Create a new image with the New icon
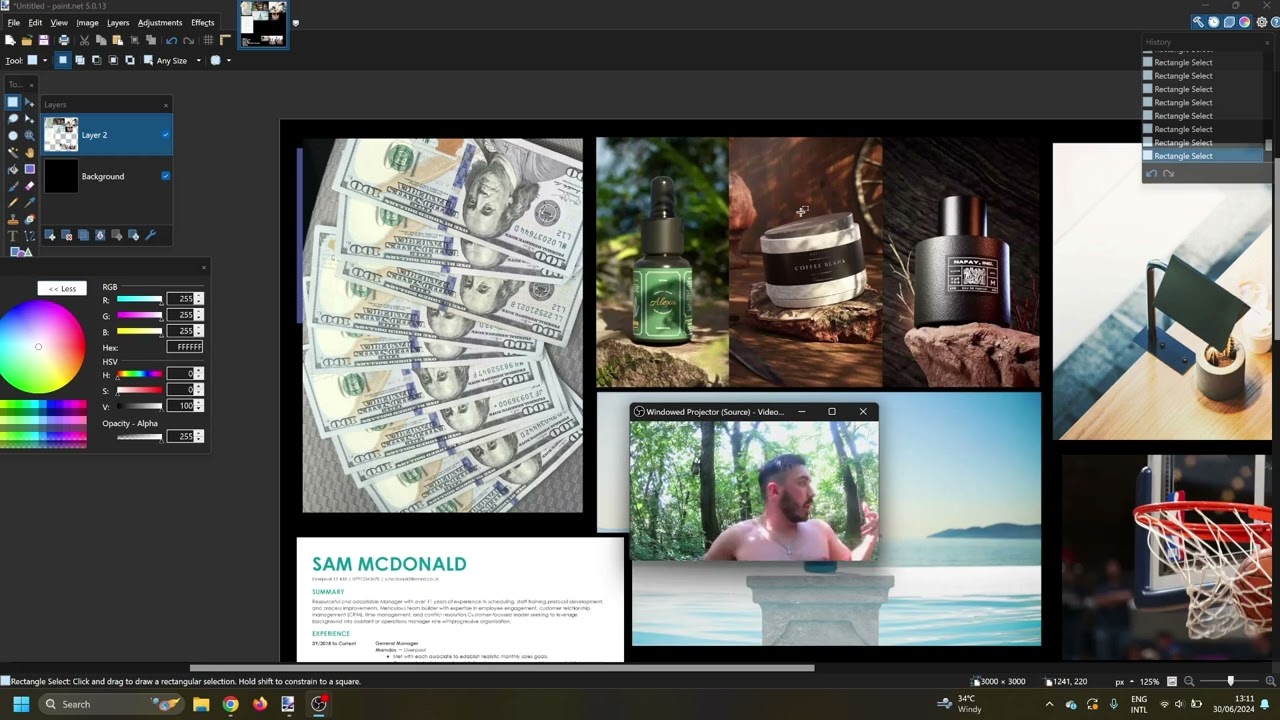 point(10,40)
